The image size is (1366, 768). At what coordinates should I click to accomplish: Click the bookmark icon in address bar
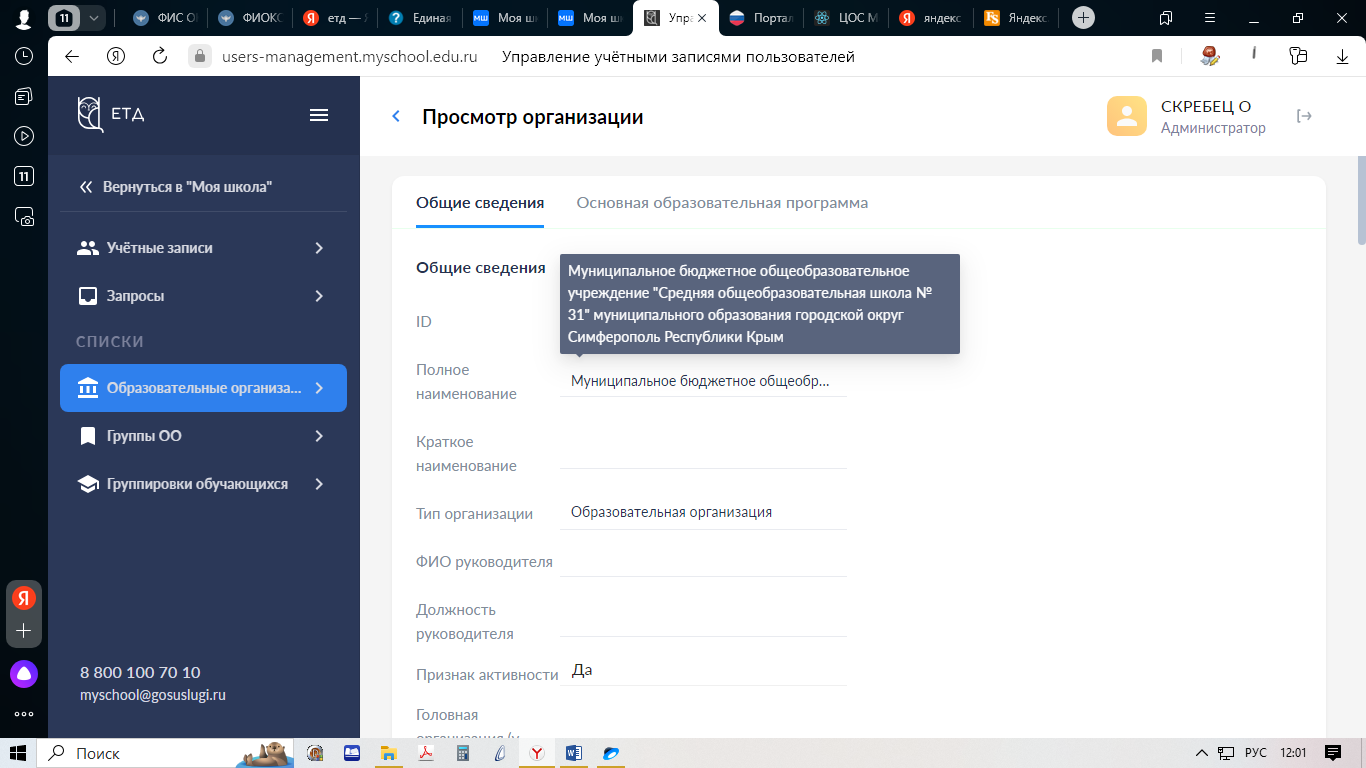[1157, 57]
